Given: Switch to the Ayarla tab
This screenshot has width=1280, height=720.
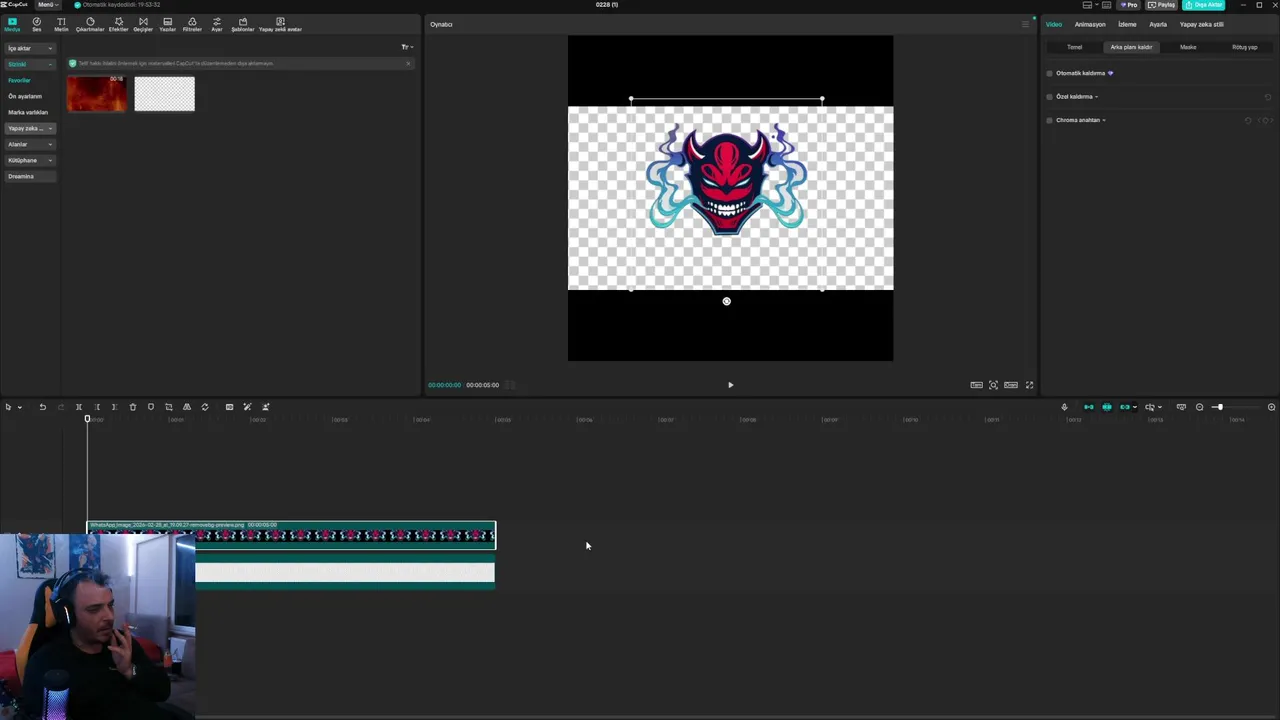Looking at the screenshot, I should 1158,24.
